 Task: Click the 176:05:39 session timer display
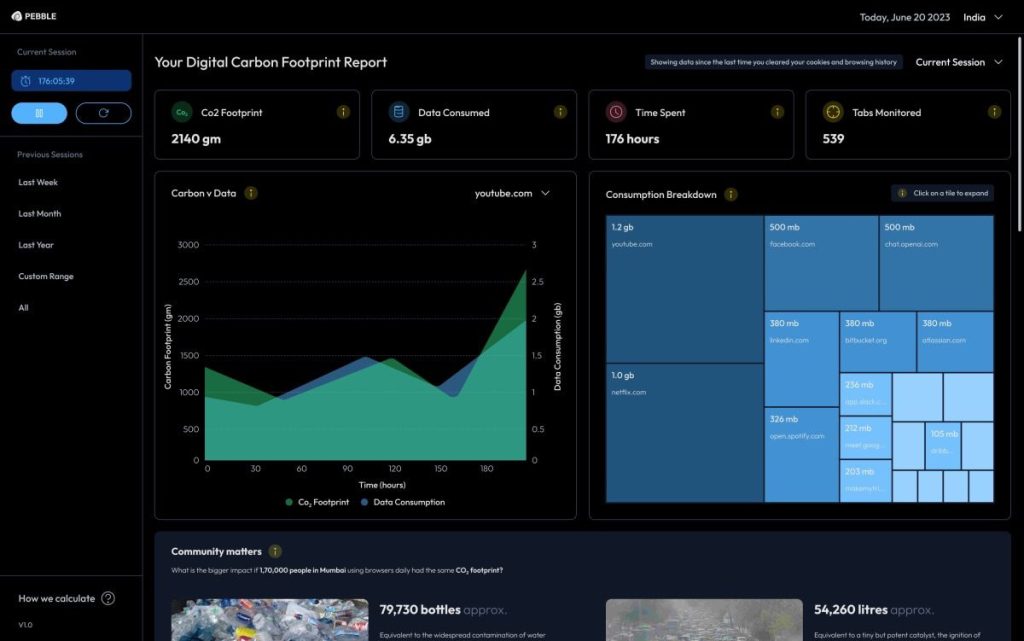coord(71,81)
